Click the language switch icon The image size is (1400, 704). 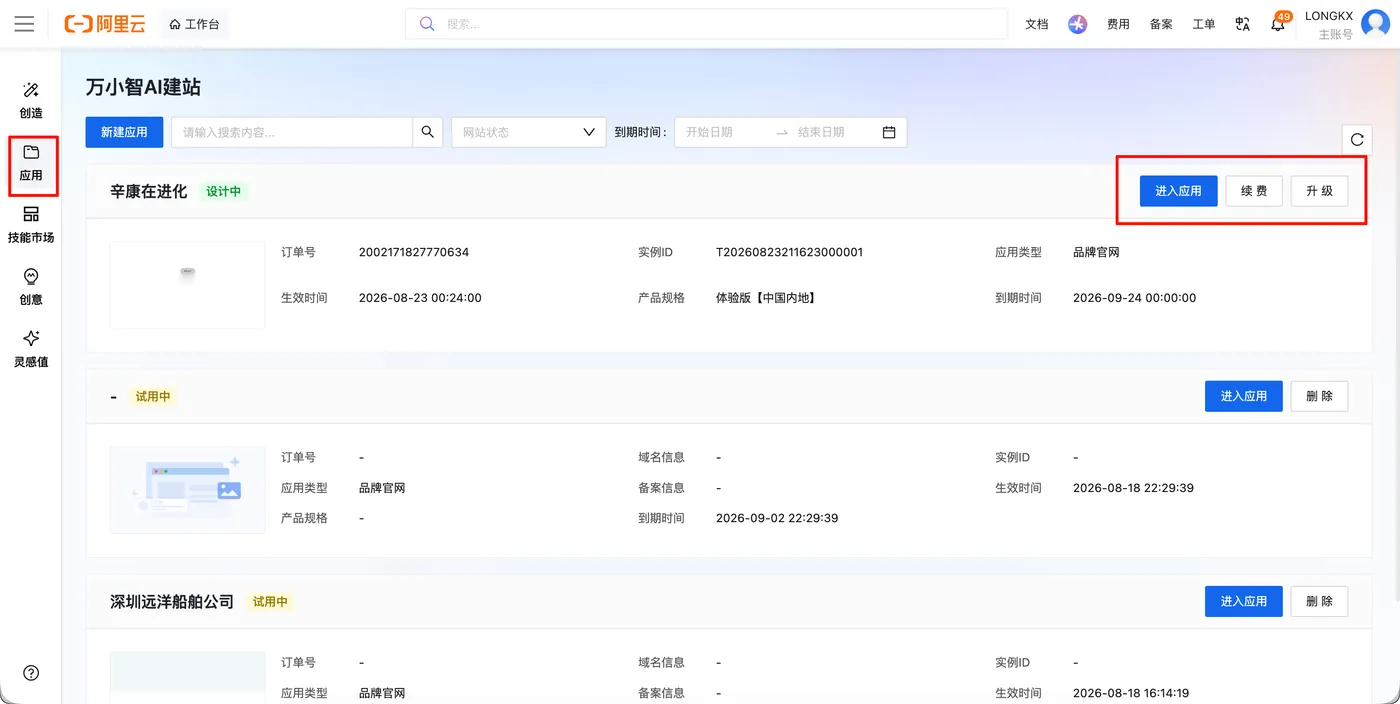tap(1243, 24)
